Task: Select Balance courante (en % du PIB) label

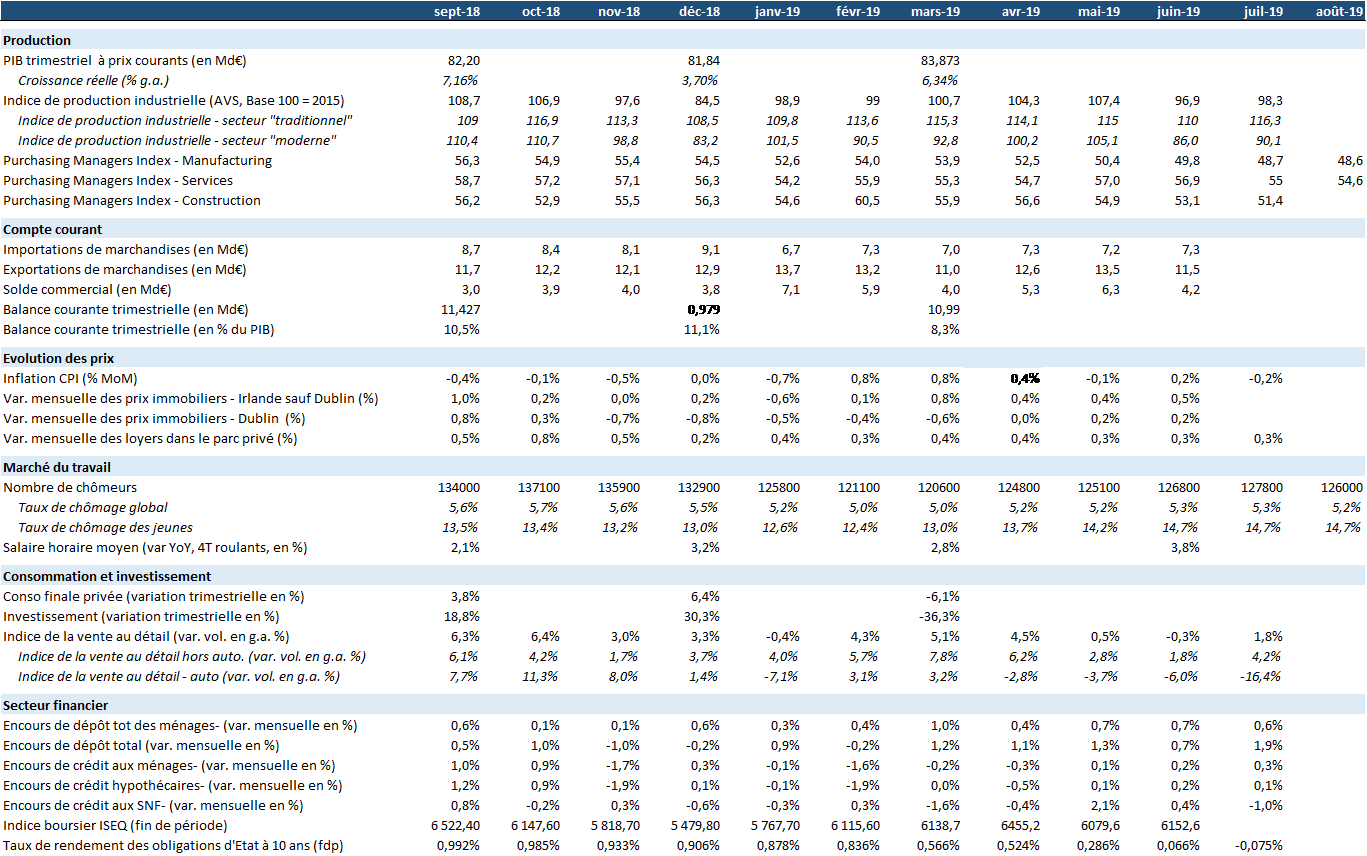Action: [x=139, y=330]
